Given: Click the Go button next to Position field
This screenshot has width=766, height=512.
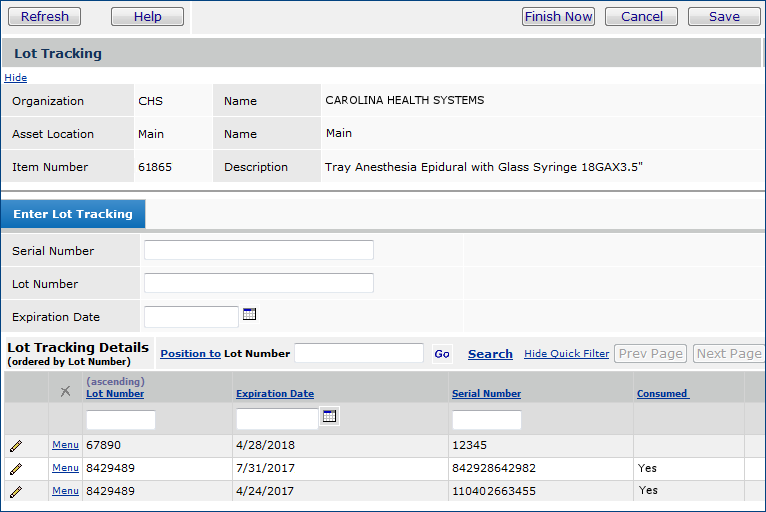Looking at the screenshot, I should [441, 354].
